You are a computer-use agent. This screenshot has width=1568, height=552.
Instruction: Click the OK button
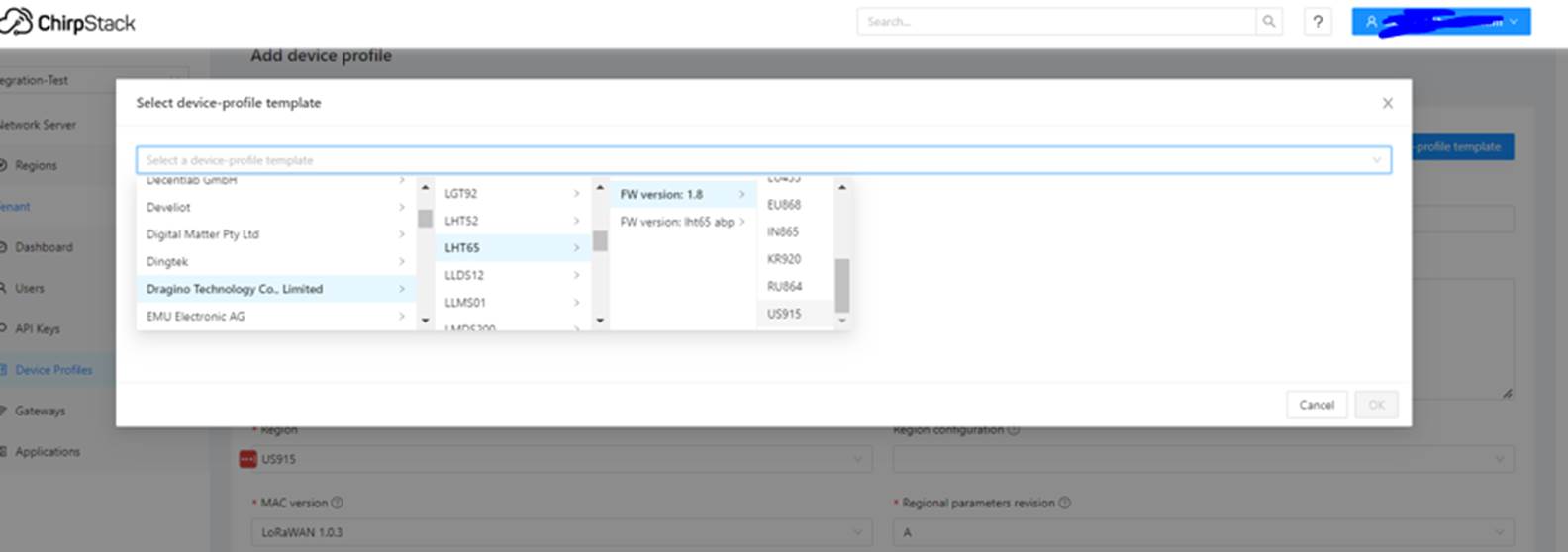pyautogui.click(x=1376, y=405)
